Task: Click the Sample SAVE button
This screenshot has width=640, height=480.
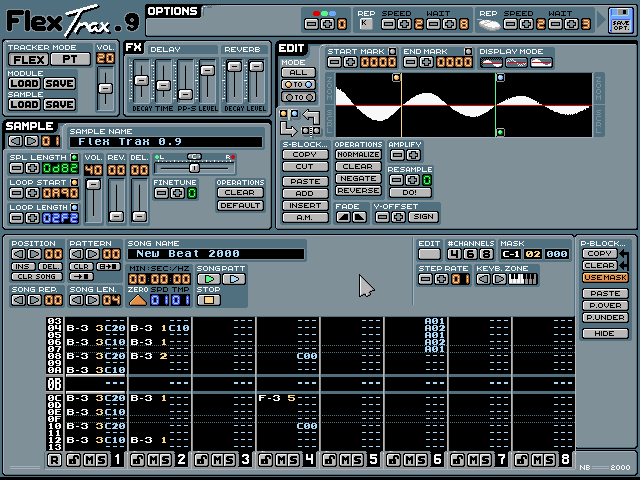Action: pyautogui.click(x=60, y=104)
